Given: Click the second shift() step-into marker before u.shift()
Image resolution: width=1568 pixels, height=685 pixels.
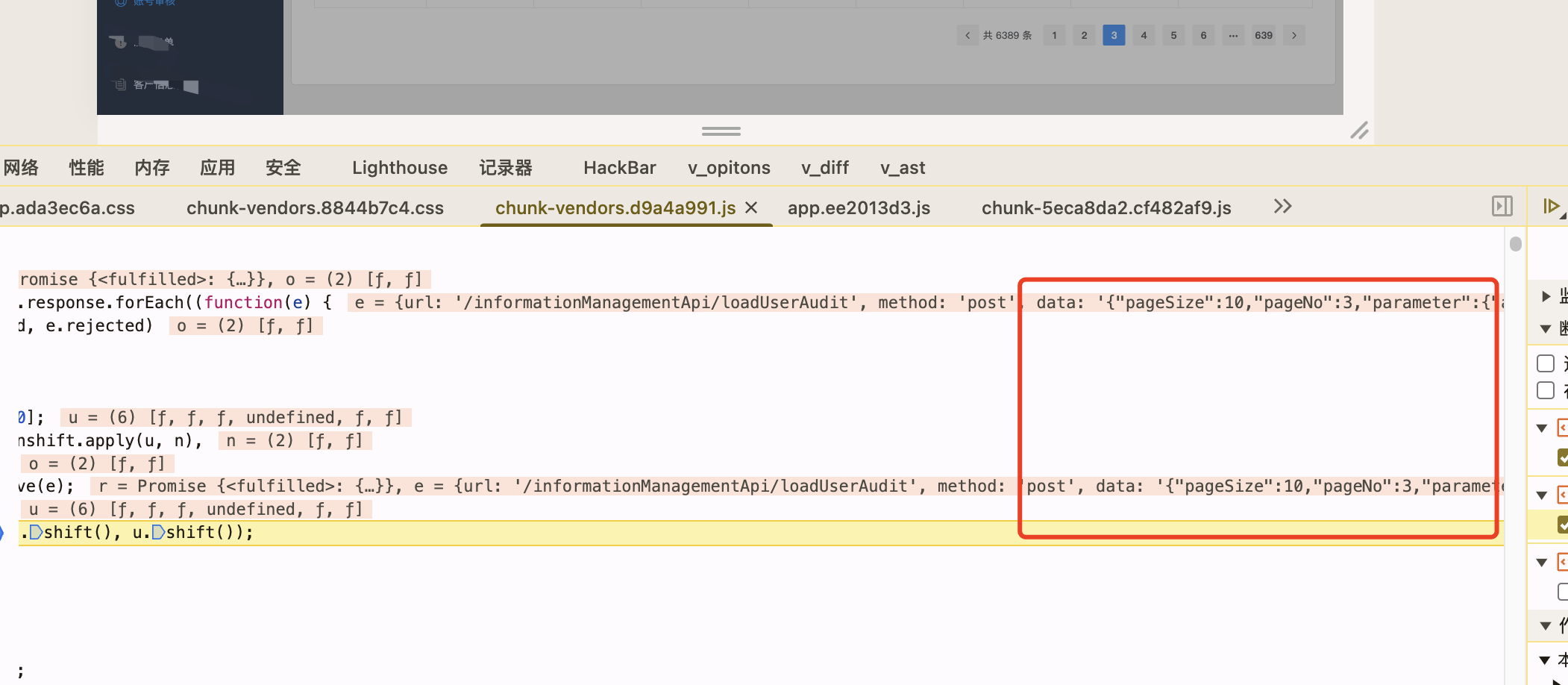Looking at the screenshot, I should [158, 533].
